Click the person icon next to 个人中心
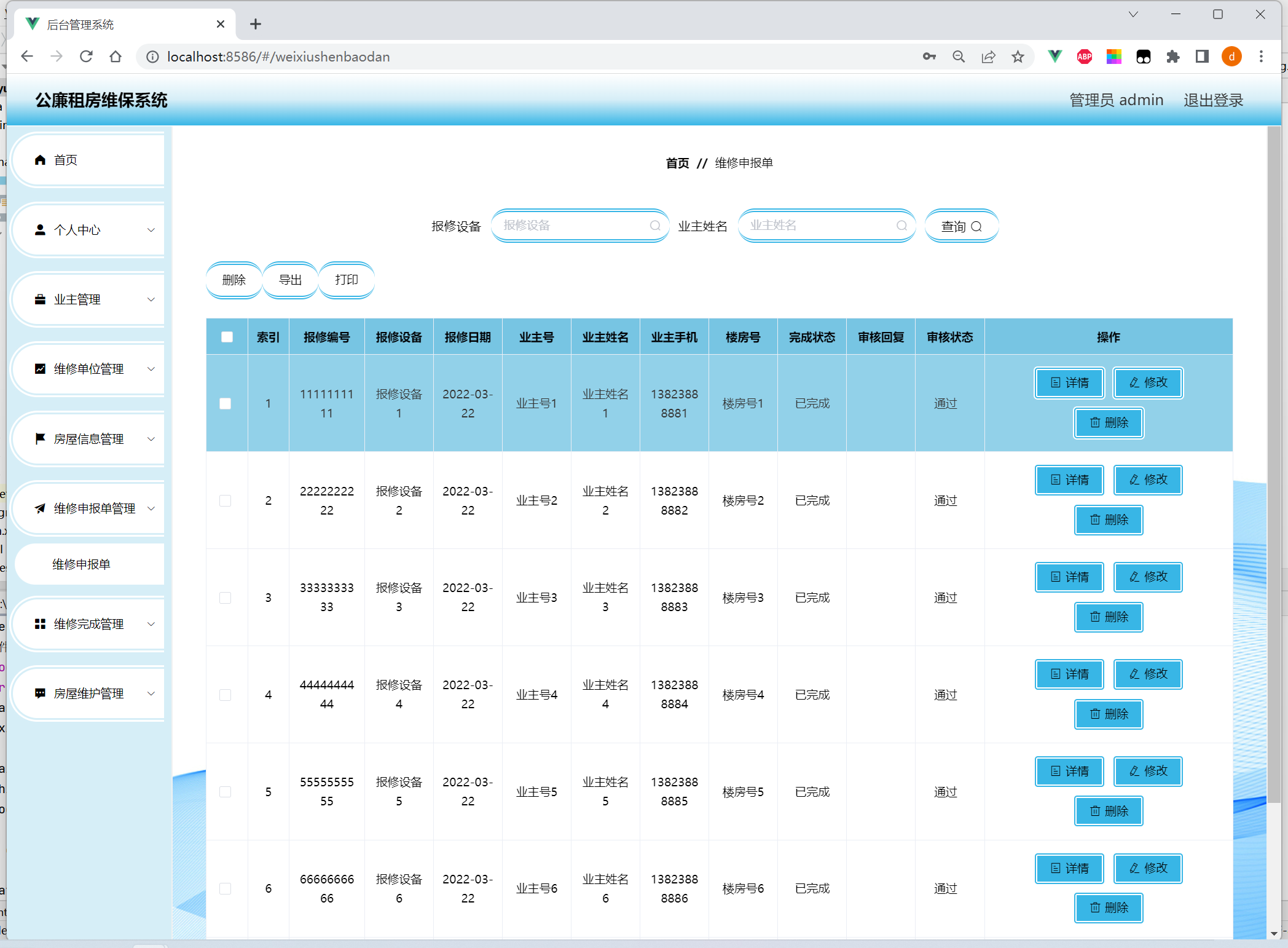The image size is (1288, 948). 41,230
